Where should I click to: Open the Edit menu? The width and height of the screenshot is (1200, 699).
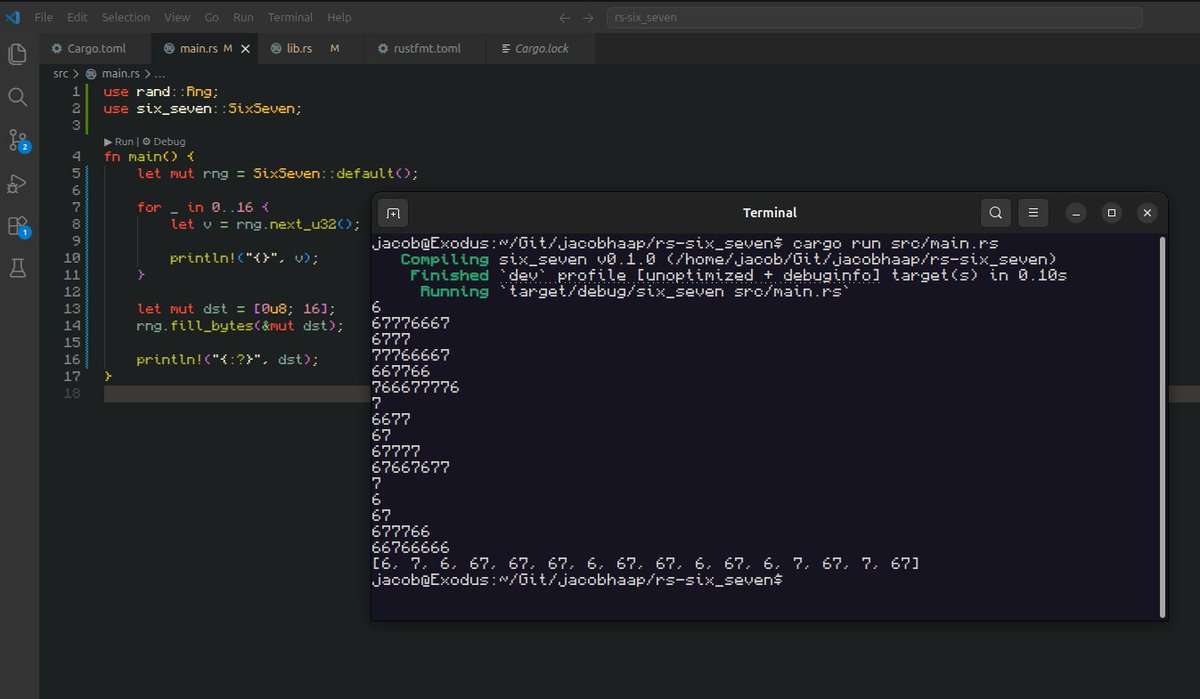coord(77,17)
